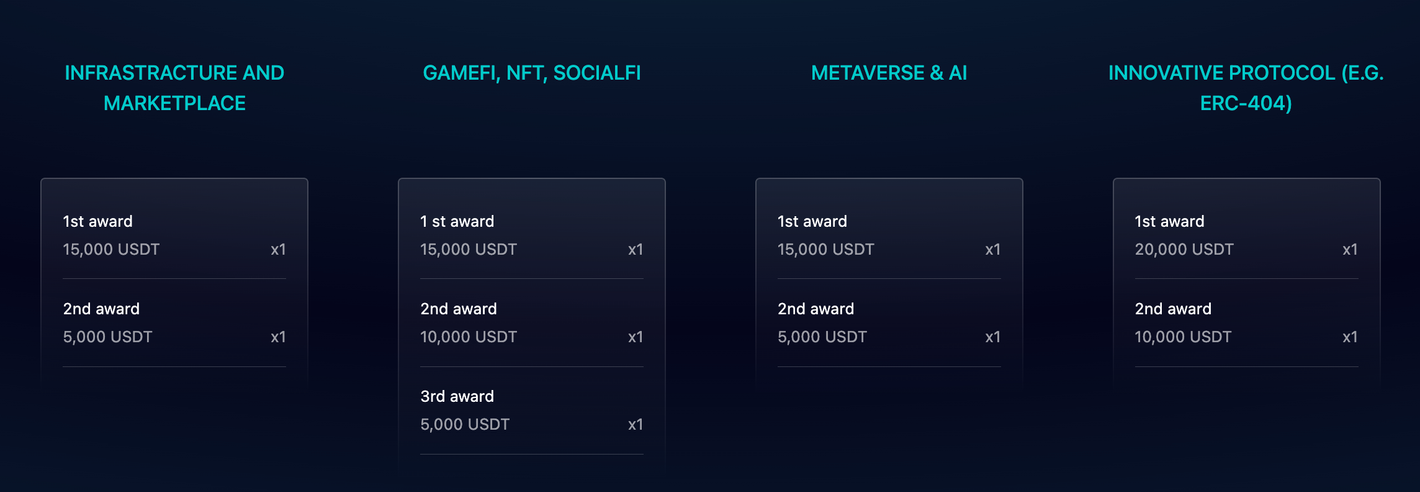
Task: Click the Metaverse & AI category title
Action: tap(889, 73)
